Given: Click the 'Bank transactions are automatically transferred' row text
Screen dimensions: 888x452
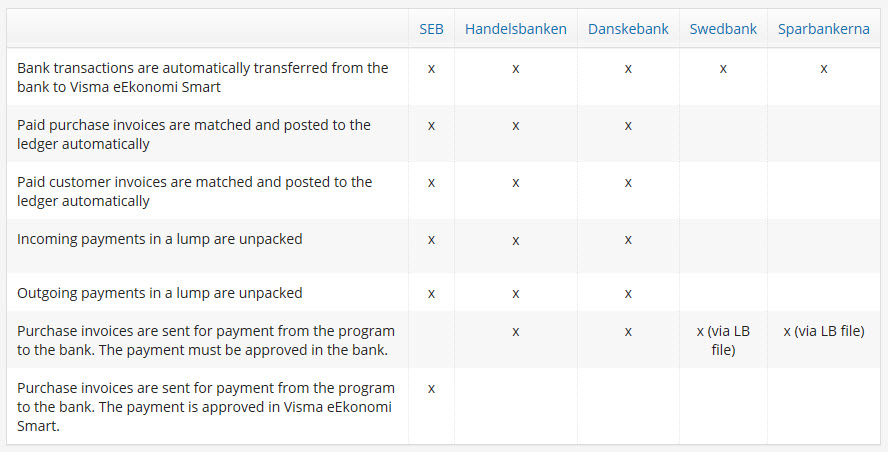Looking at the screenshot, I should pos(202,77).
